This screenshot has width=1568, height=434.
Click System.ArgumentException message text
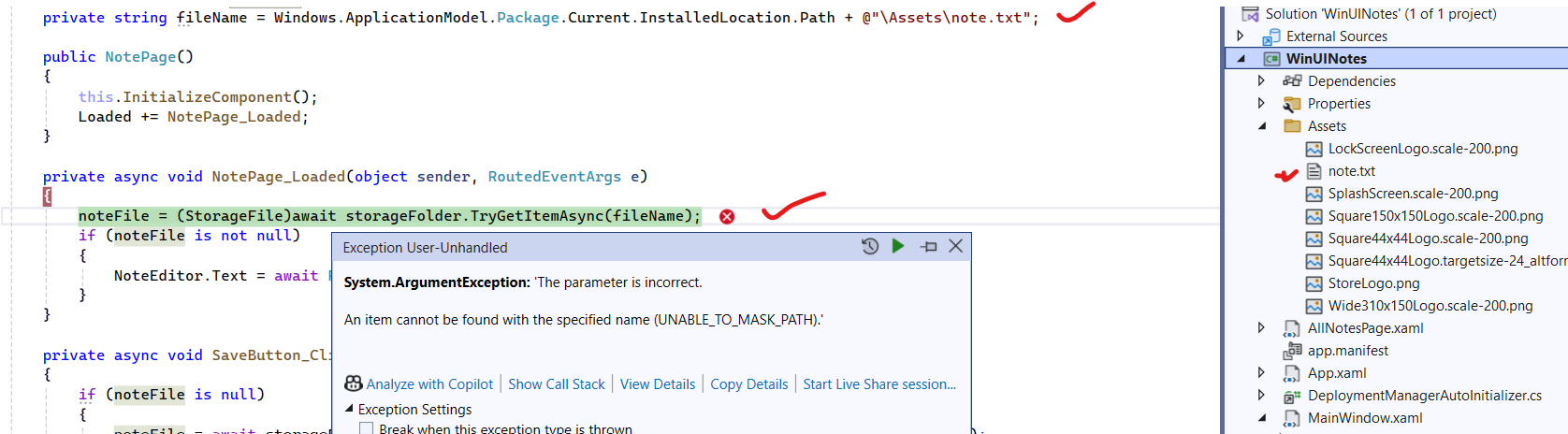[x=523, y=282]
